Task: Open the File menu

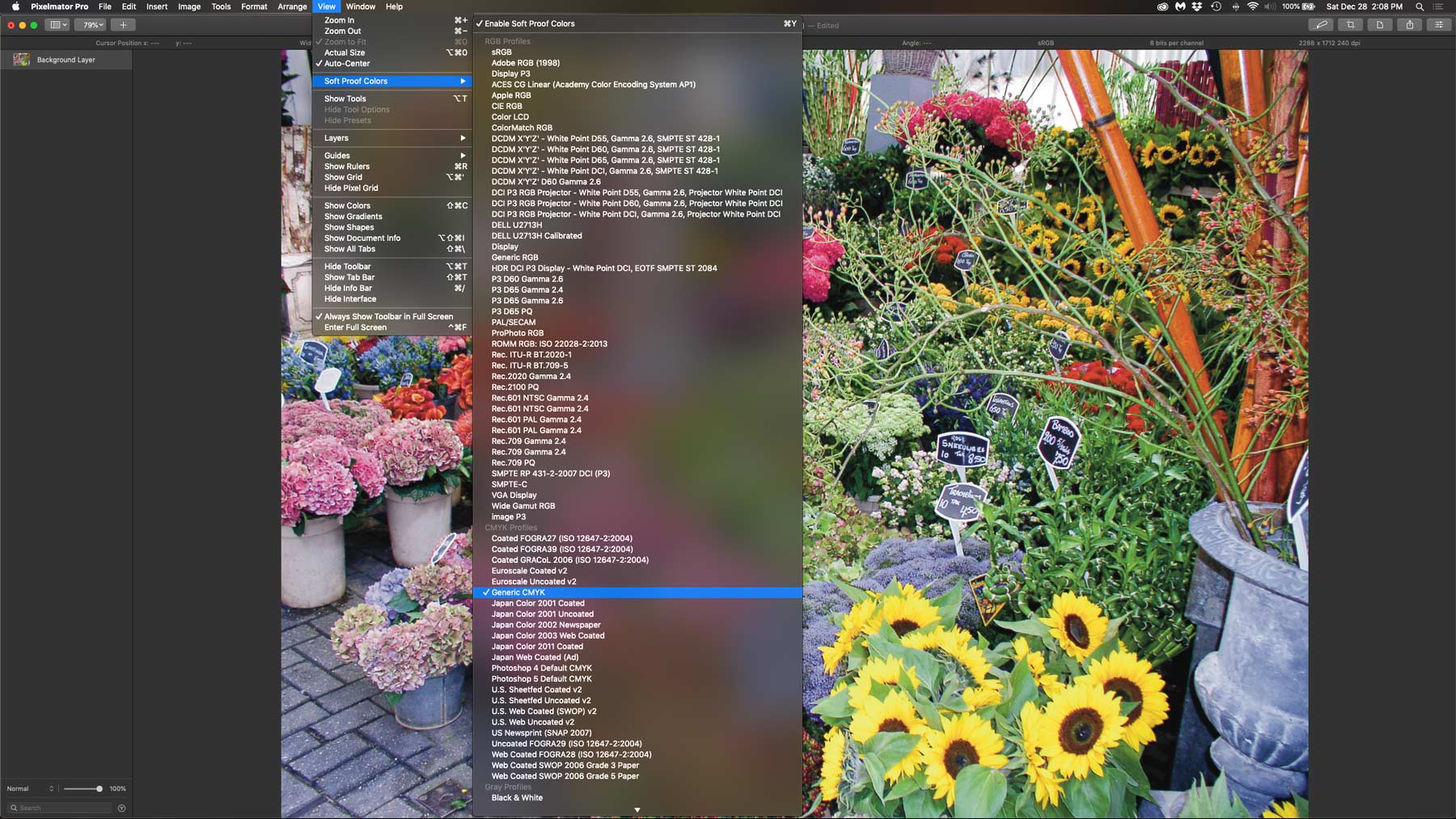Action: click(105, 6)
